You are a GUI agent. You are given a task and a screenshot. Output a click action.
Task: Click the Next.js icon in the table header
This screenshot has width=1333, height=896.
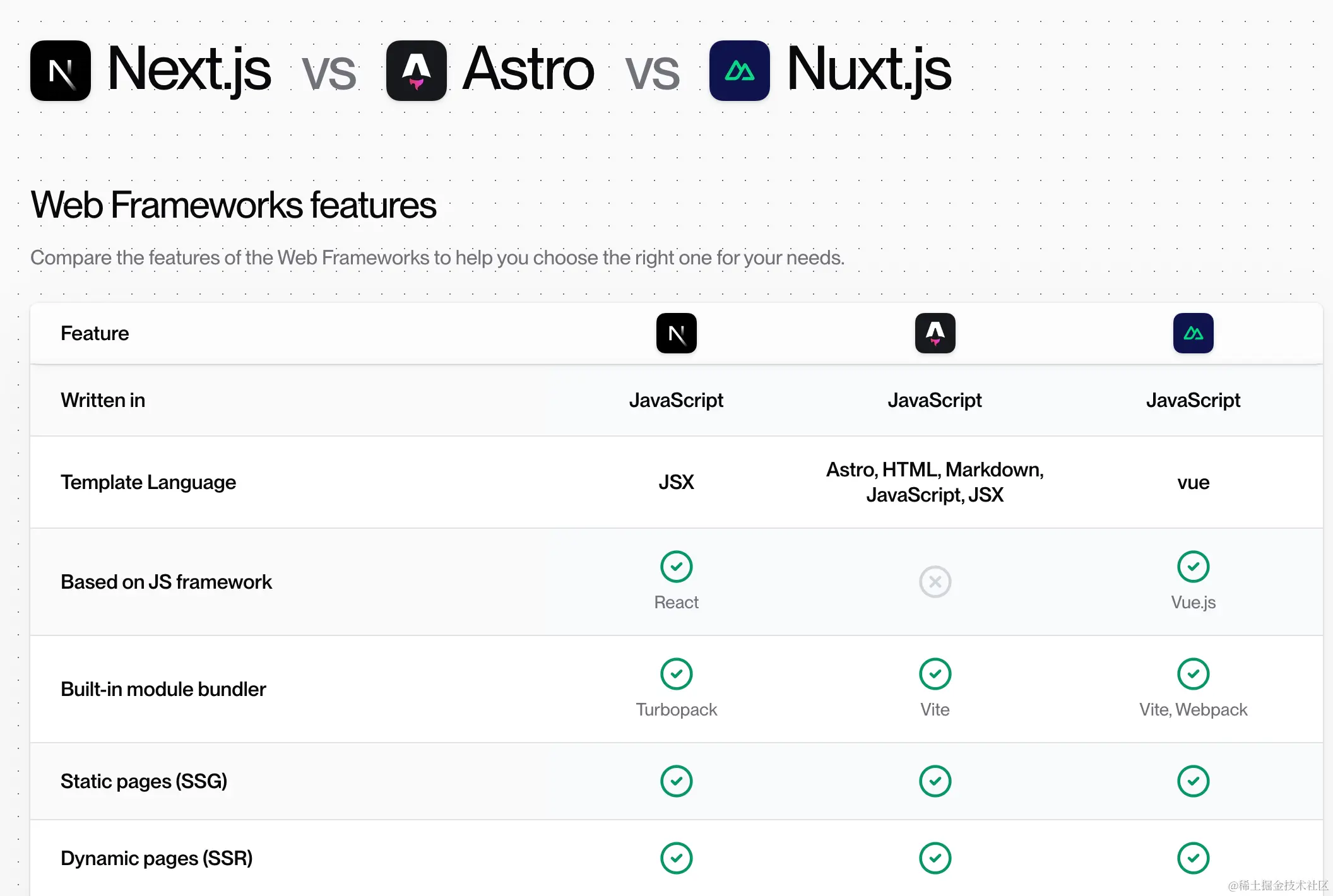(677, 333)
